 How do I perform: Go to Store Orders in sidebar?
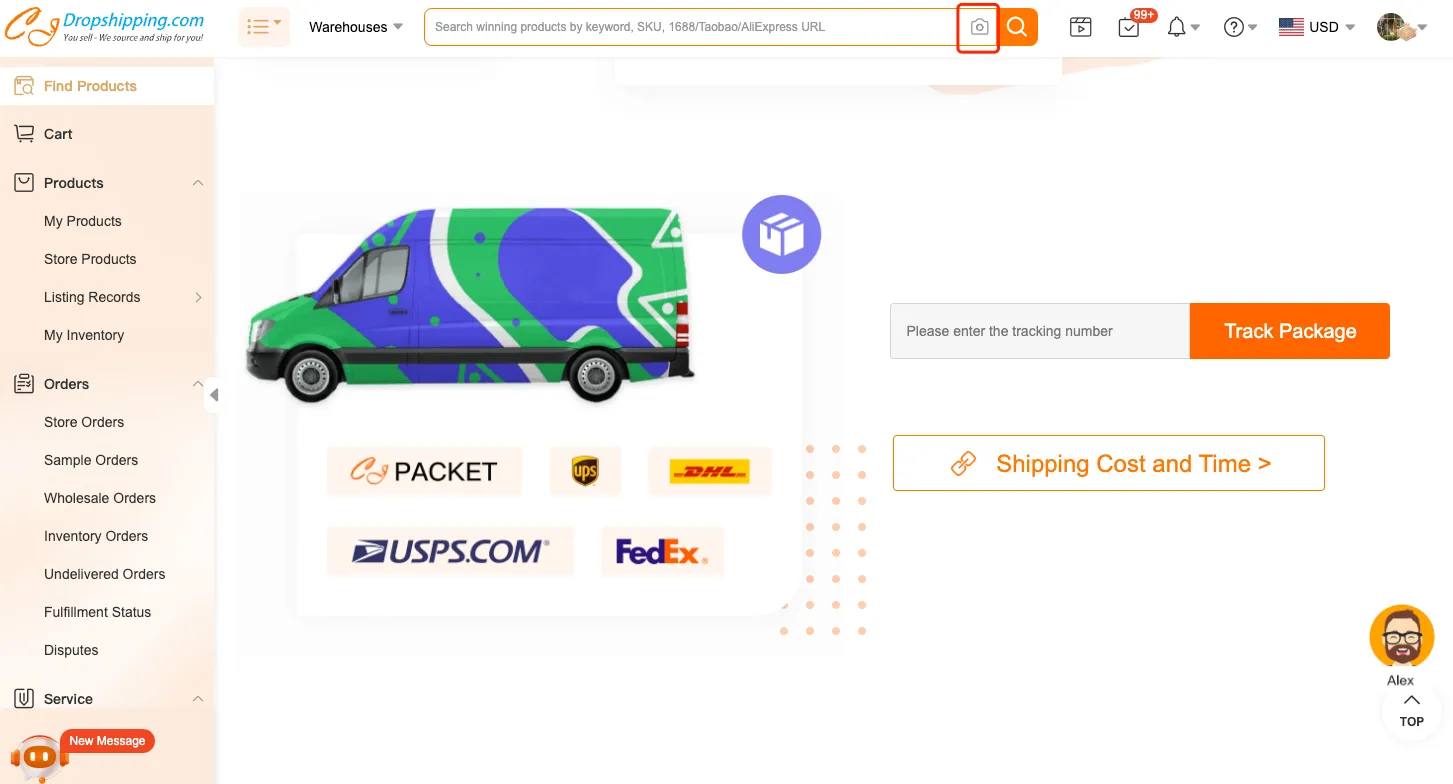click(84, 422)
